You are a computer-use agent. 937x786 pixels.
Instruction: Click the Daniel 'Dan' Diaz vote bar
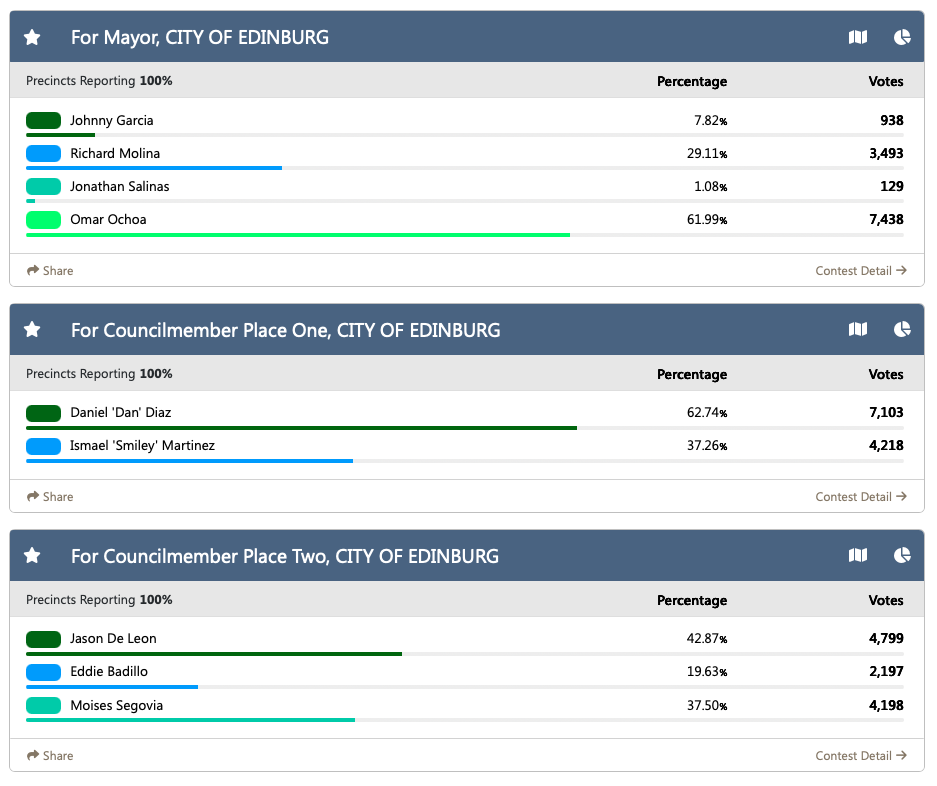[x=300, y=428]
